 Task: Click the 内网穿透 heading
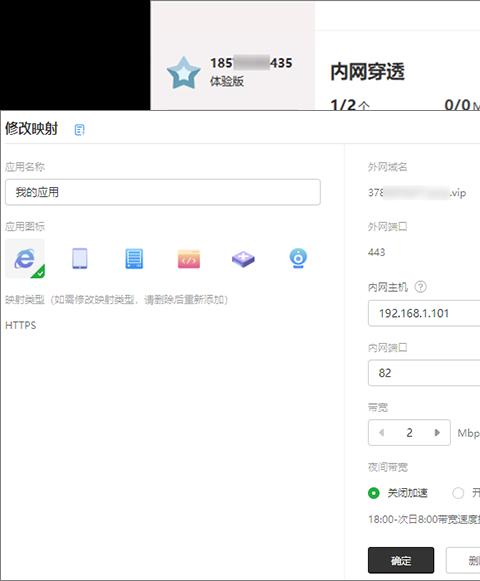pyautogui.click(x=367, y=72)
